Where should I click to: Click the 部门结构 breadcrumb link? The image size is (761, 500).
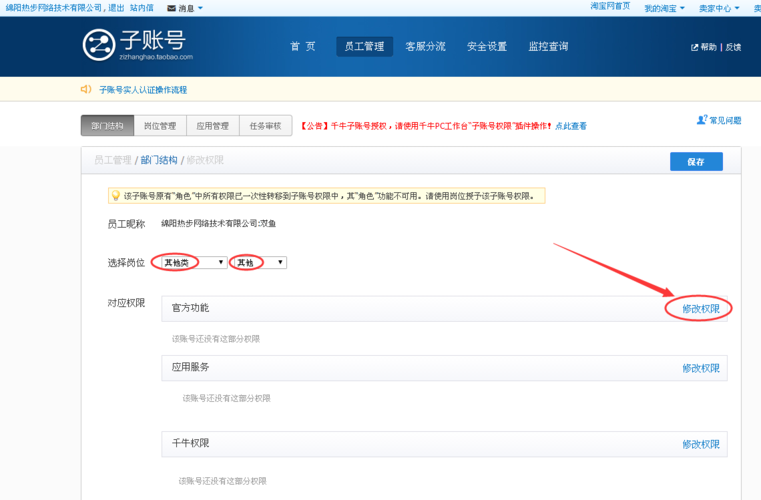tap(159, 160)
